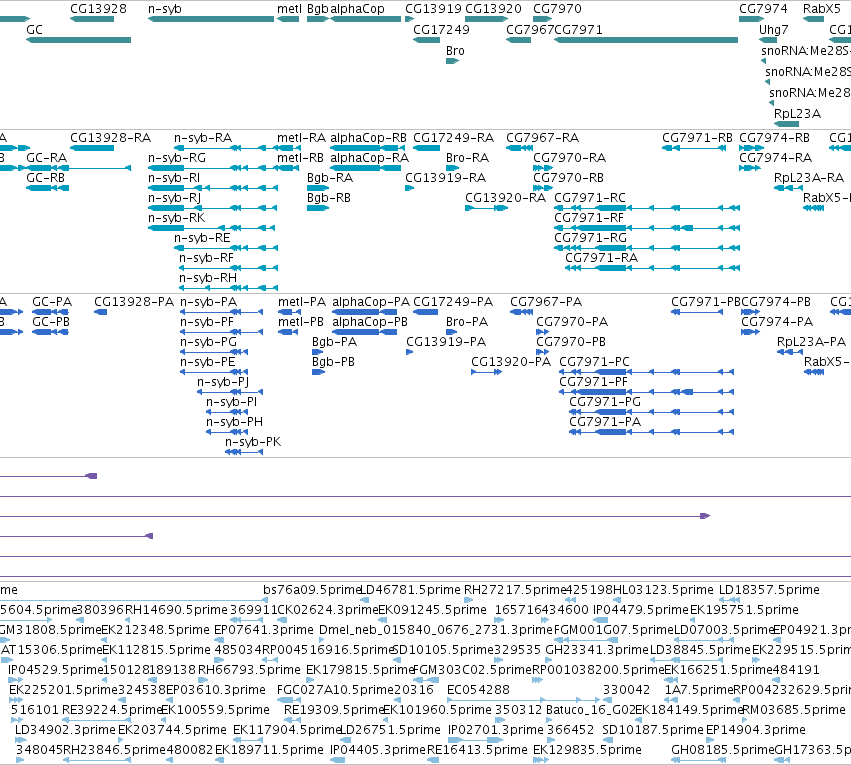The image size is (851, 765).
Task: Click EST IP02701.3prime
Action: pos(496,730)
